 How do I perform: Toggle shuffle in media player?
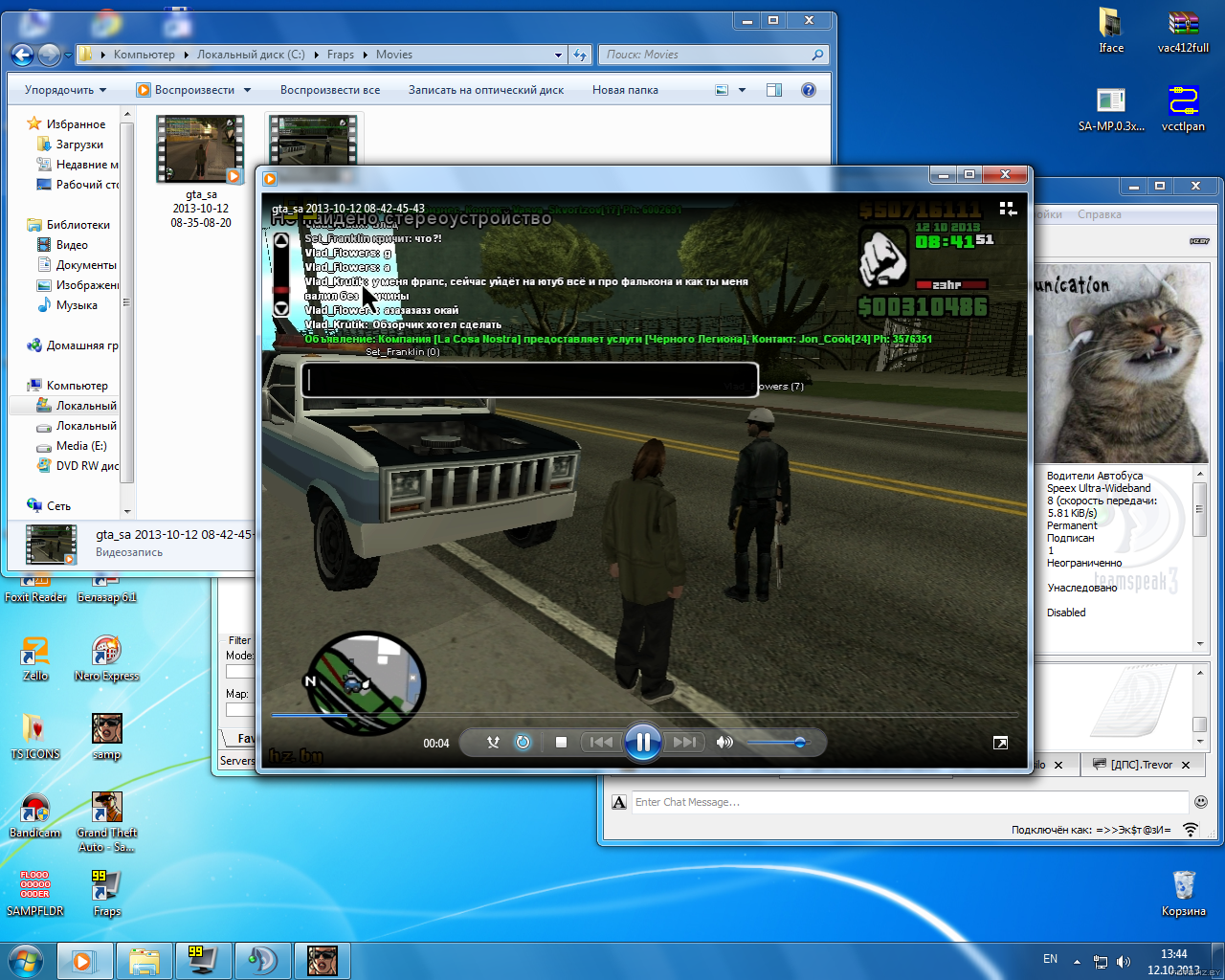[494, 742]
